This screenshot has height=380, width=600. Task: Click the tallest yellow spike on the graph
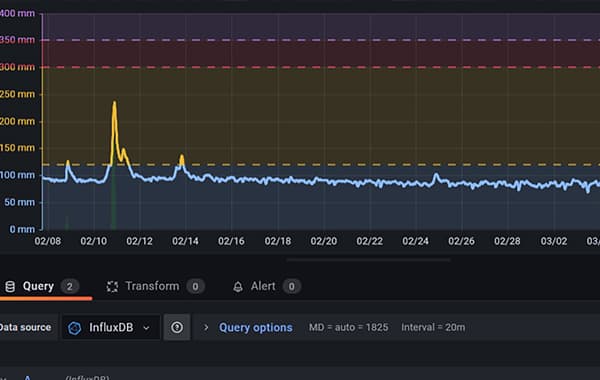point(114,102)
